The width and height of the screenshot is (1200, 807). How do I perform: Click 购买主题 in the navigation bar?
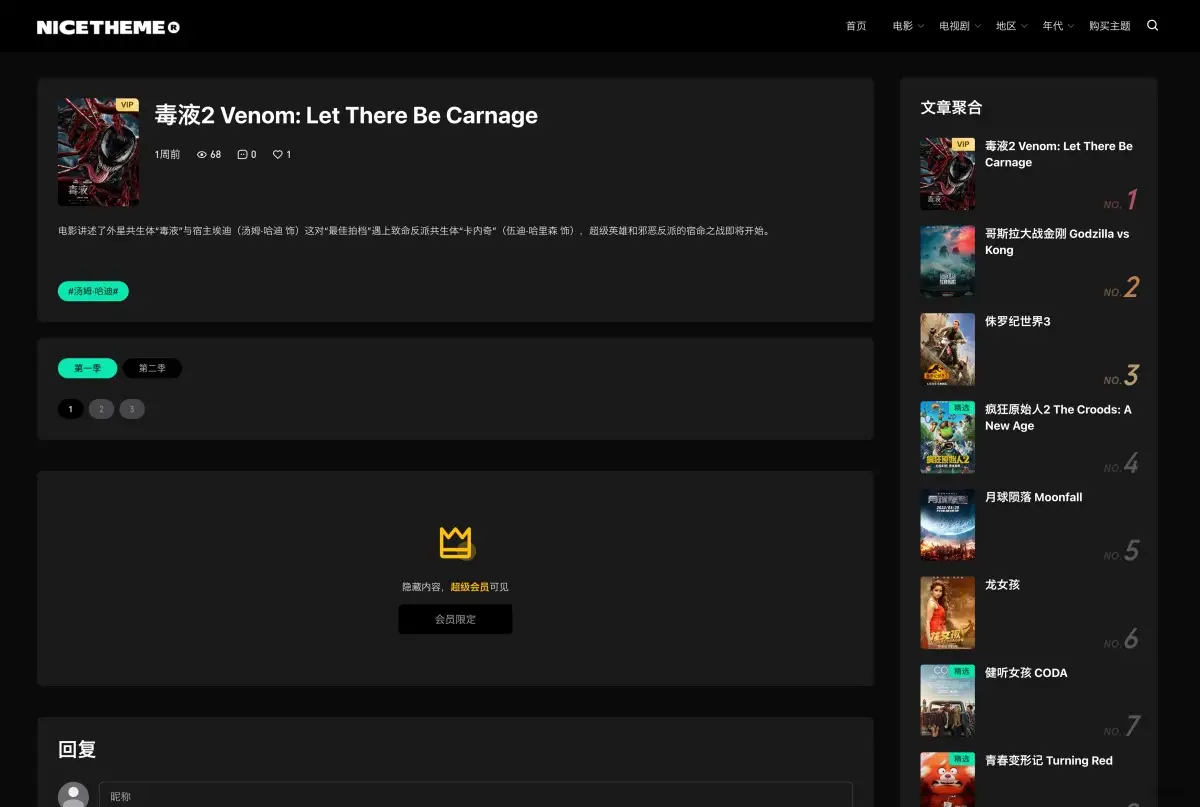[1110, 25]
